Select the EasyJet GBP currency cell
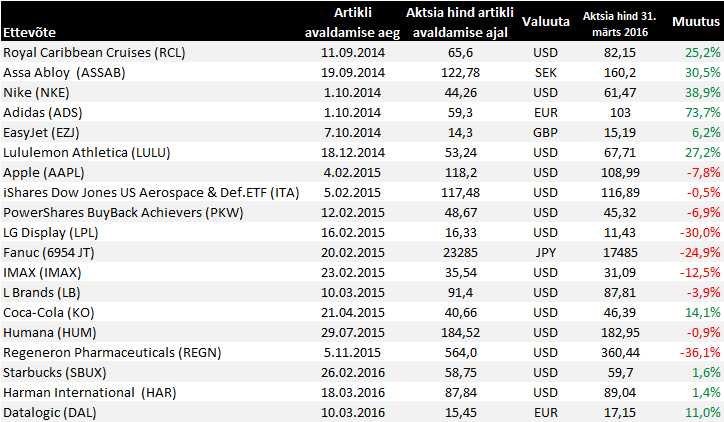Image resolution: width=724 pixels, height=422 pixels. click(546, 133)
